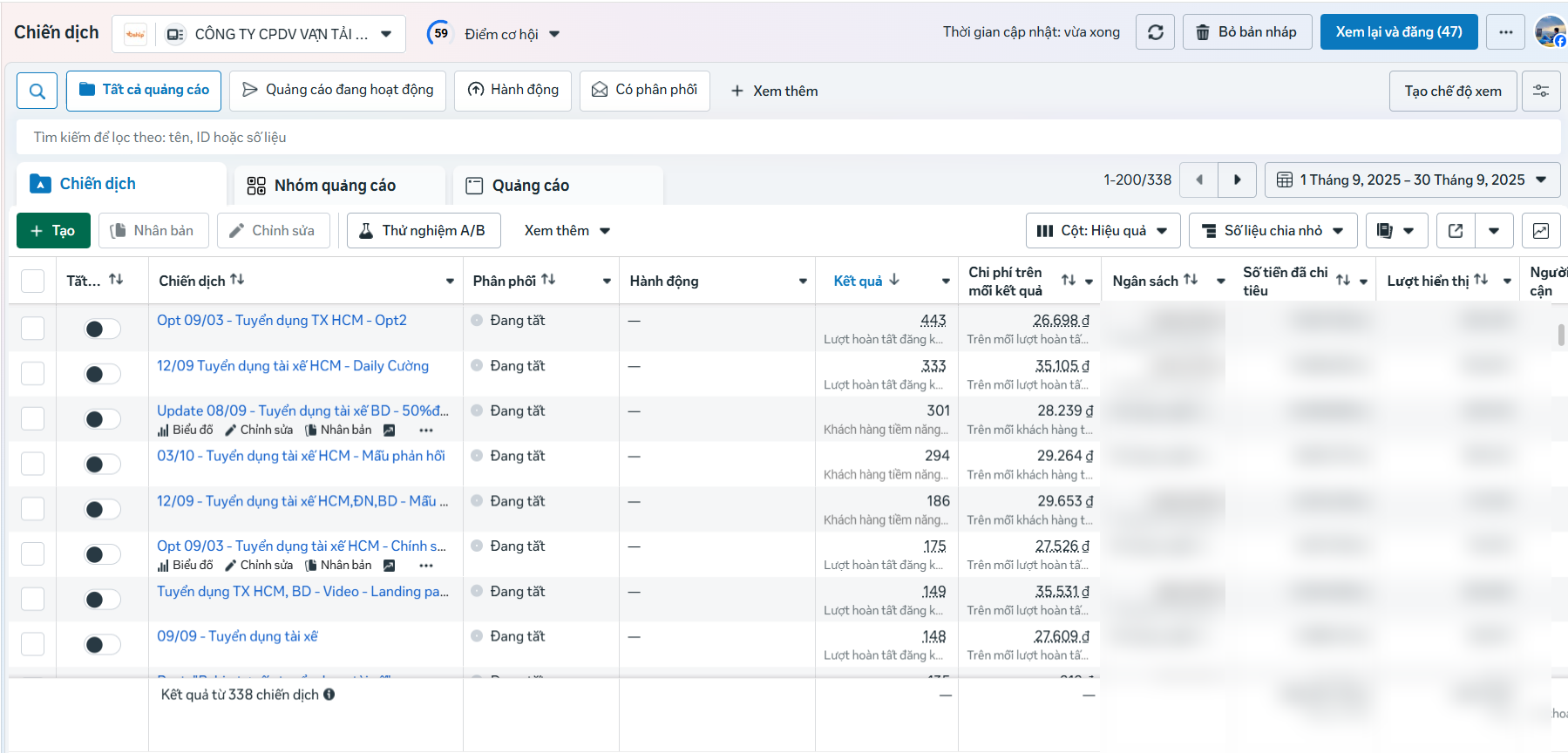Click the search filter input field
Screen dimensions: 1568x753
(x=789, y=137)
